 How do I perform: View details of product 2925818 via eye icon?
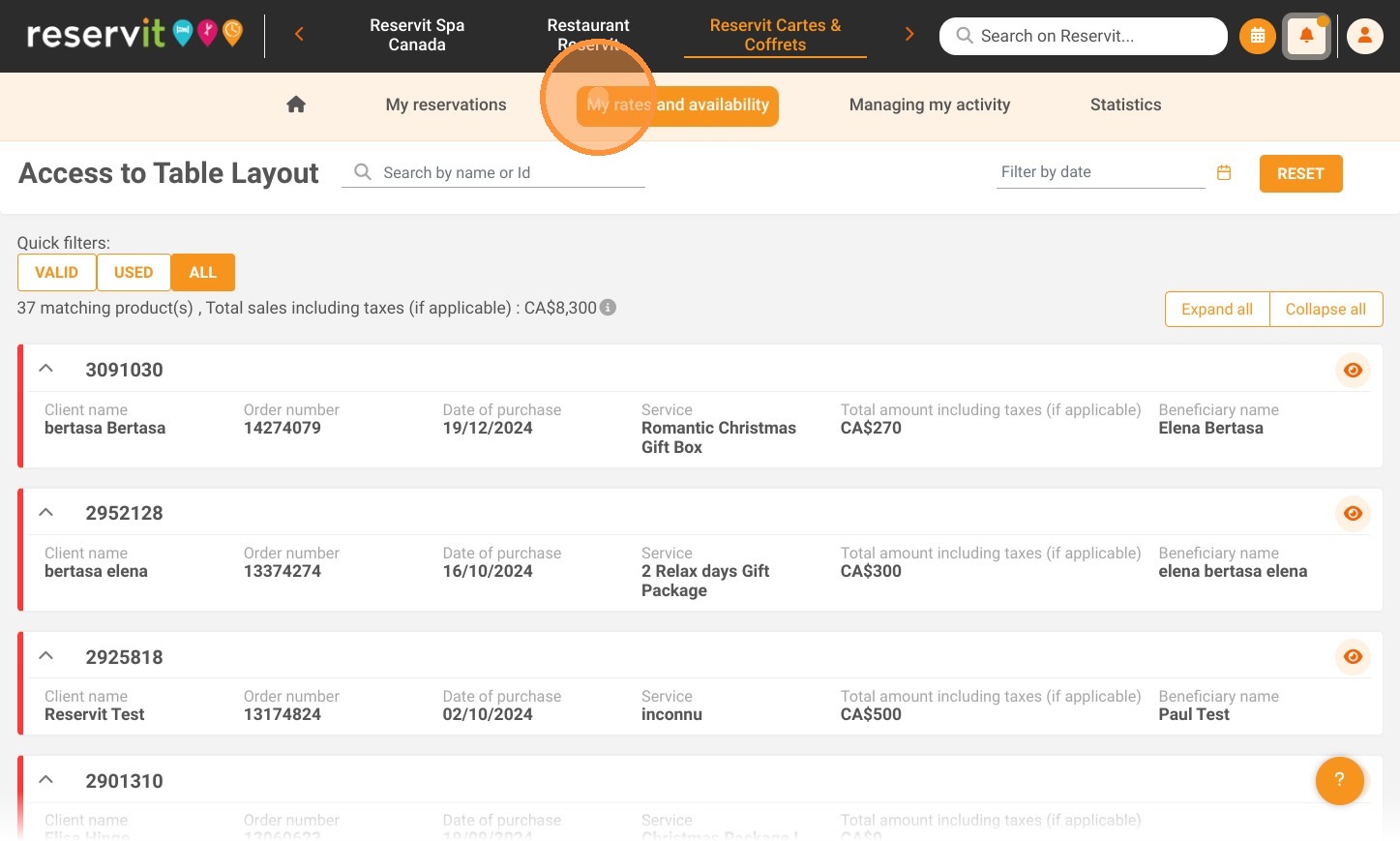tap(1353, 656)
